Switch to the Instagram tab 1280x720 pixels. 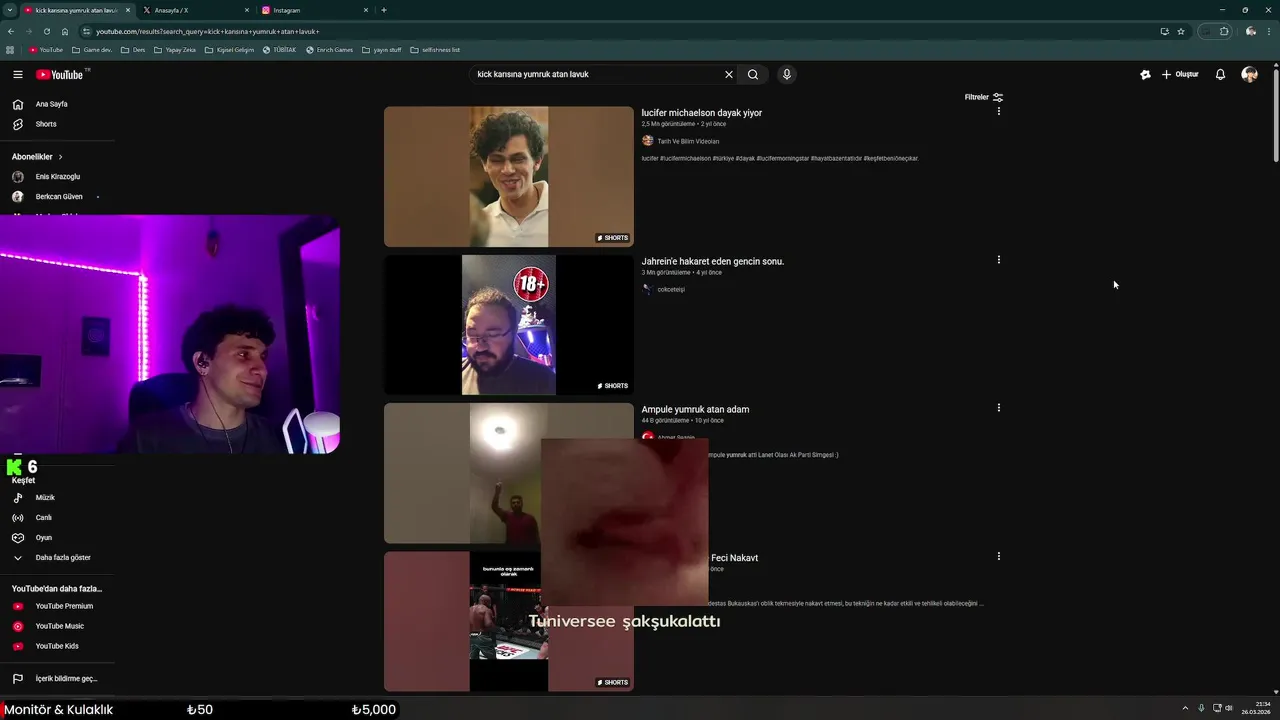315,10
